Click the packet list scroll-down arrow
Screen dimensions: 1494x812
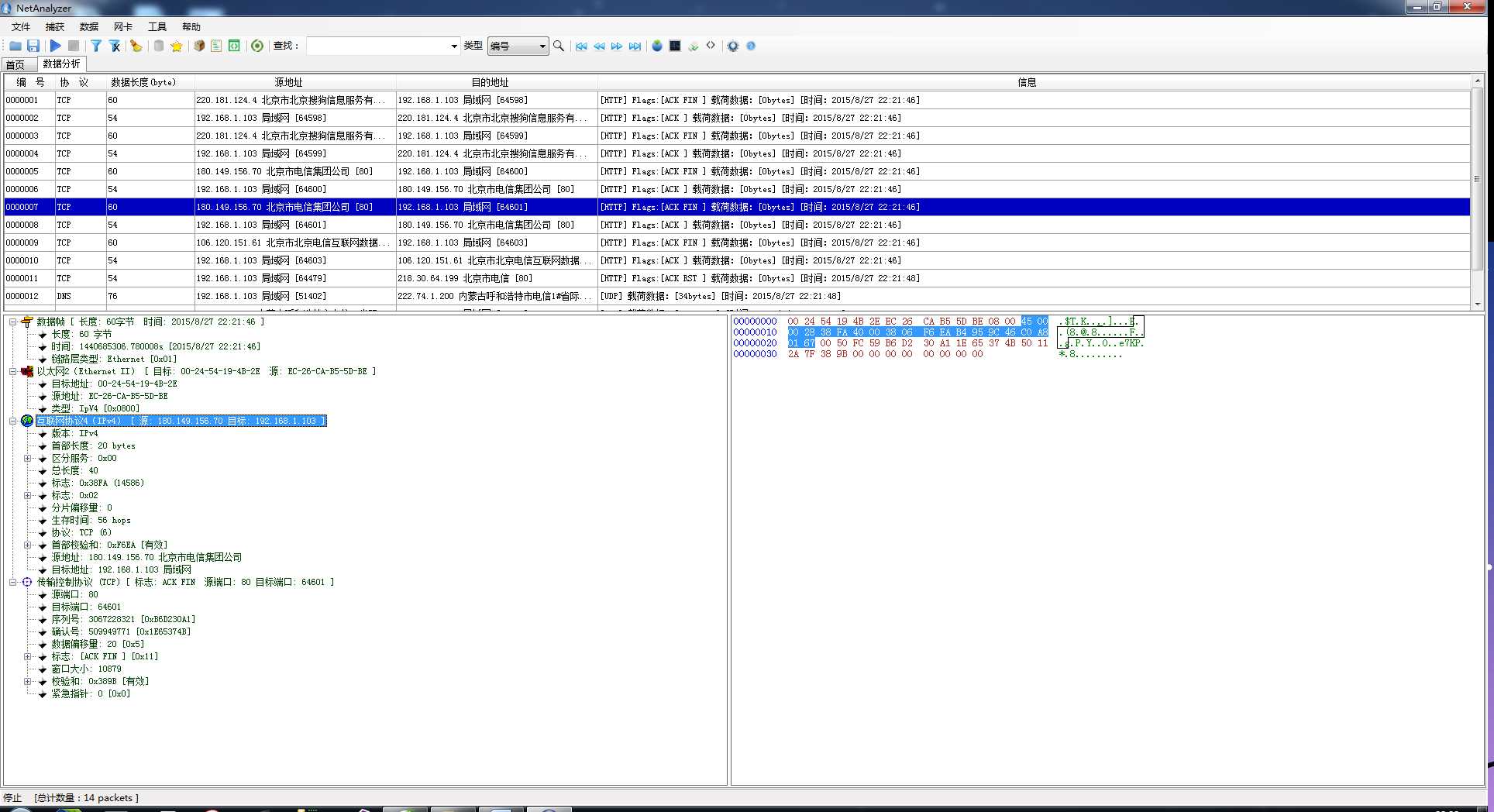pyautogui.click(x=1477, y=304)
